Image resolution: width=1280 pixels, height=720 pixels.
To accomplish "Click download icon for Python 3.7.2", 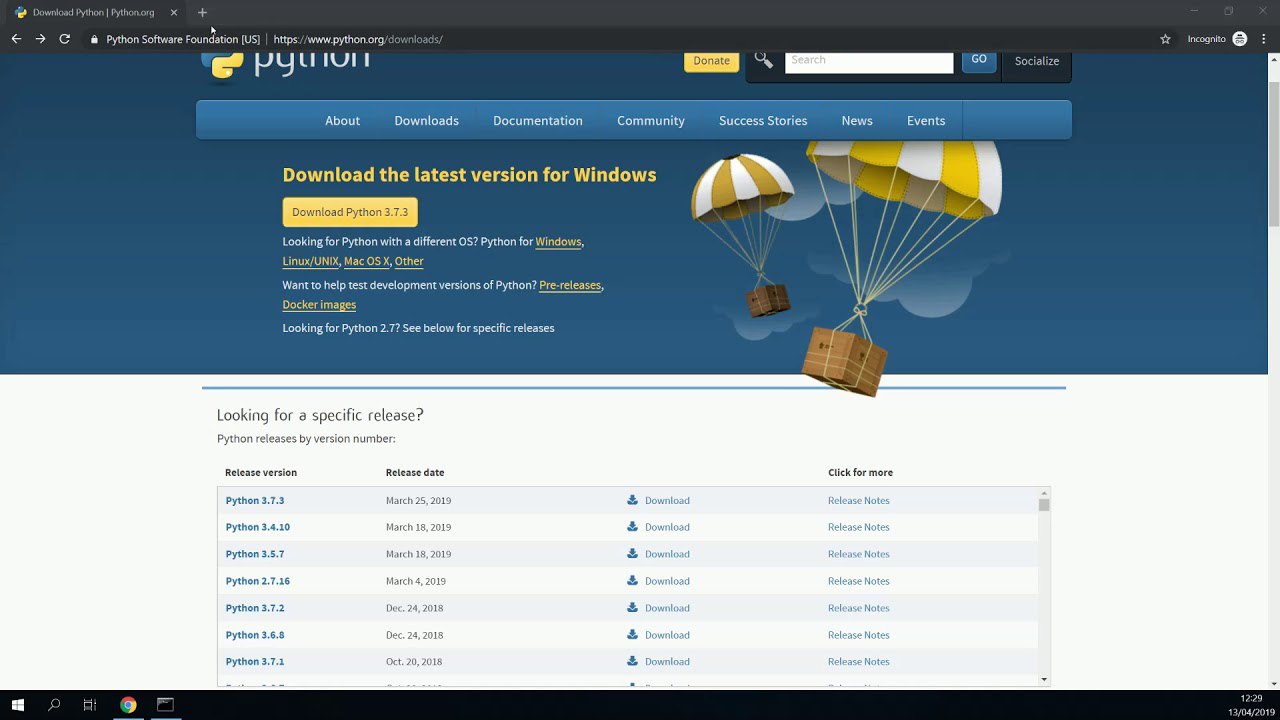I will pos(632,608).
